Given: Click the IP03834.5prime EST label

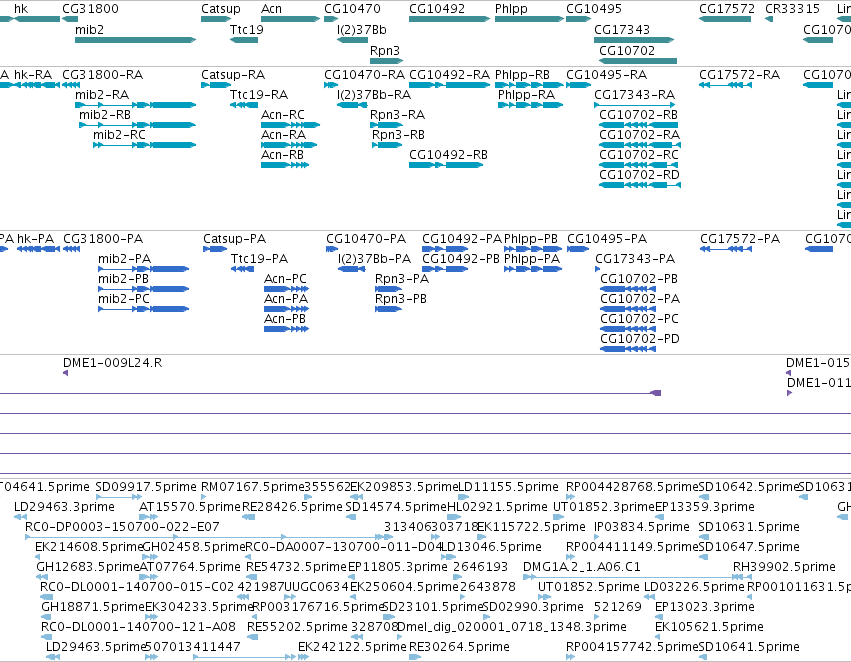Looking at the screenshot, I should pyautogui.click(x=642, y=527).
